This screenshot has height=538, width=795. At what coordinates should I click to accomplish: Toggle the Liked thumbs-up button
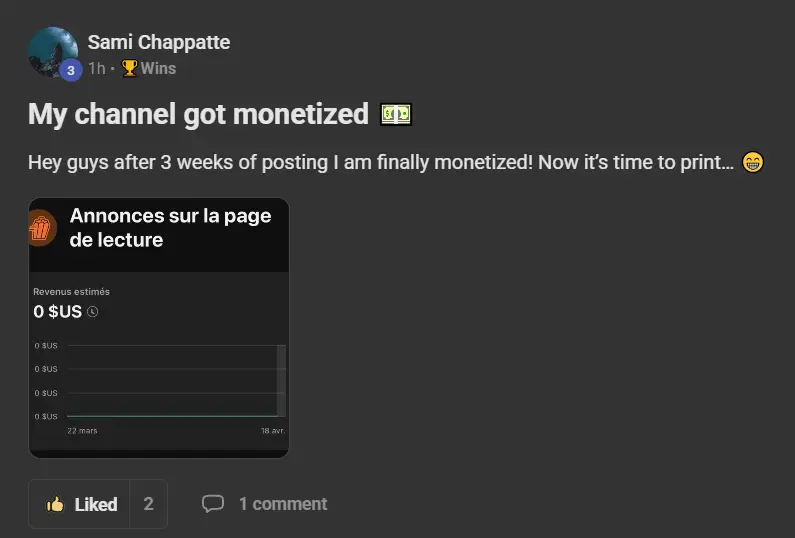pos(80,504)
